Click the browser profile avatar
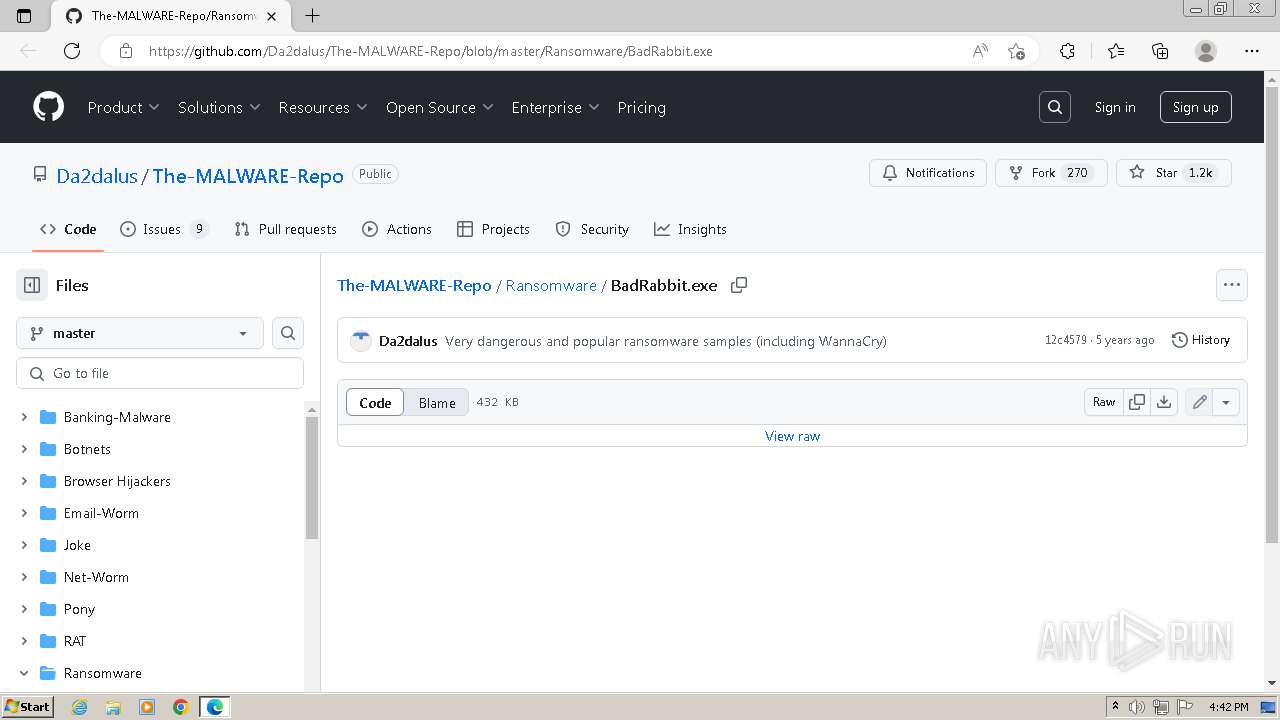Image resolution: width=1280 pixels, height=720 pixels. (x=1206, y=51)
